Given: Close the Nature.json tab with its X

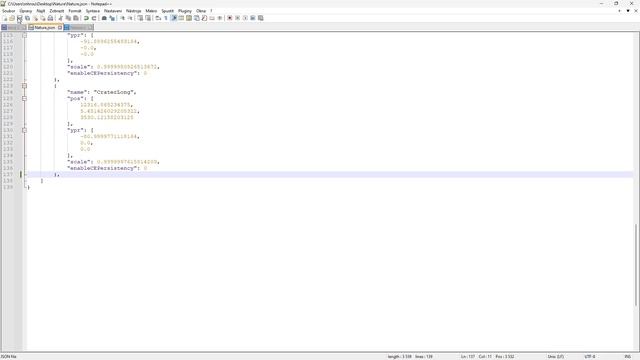Looking at the screenshot, I should 60,27.
